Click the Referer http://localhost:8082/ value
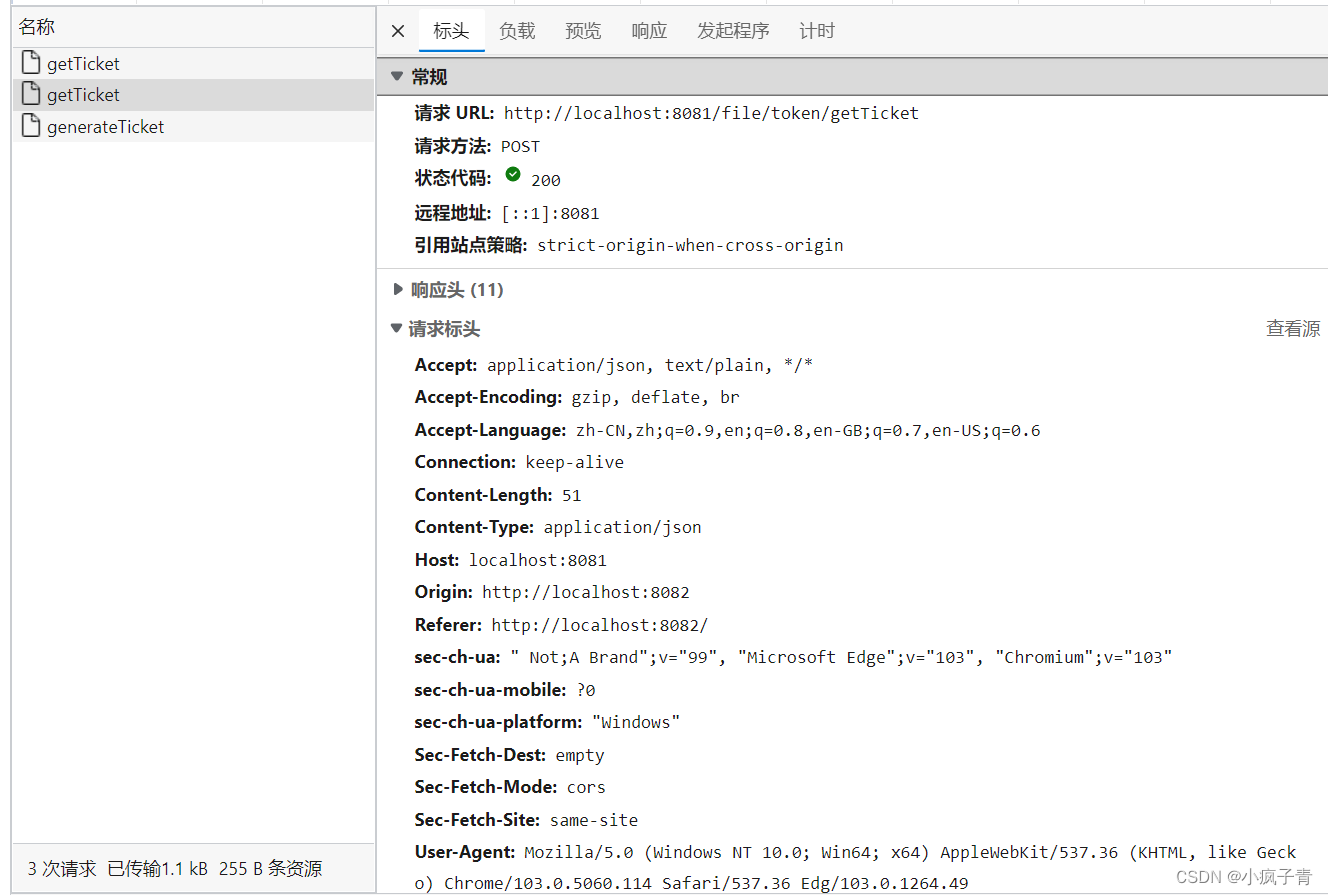1328x895 pixels. point(600,625)
